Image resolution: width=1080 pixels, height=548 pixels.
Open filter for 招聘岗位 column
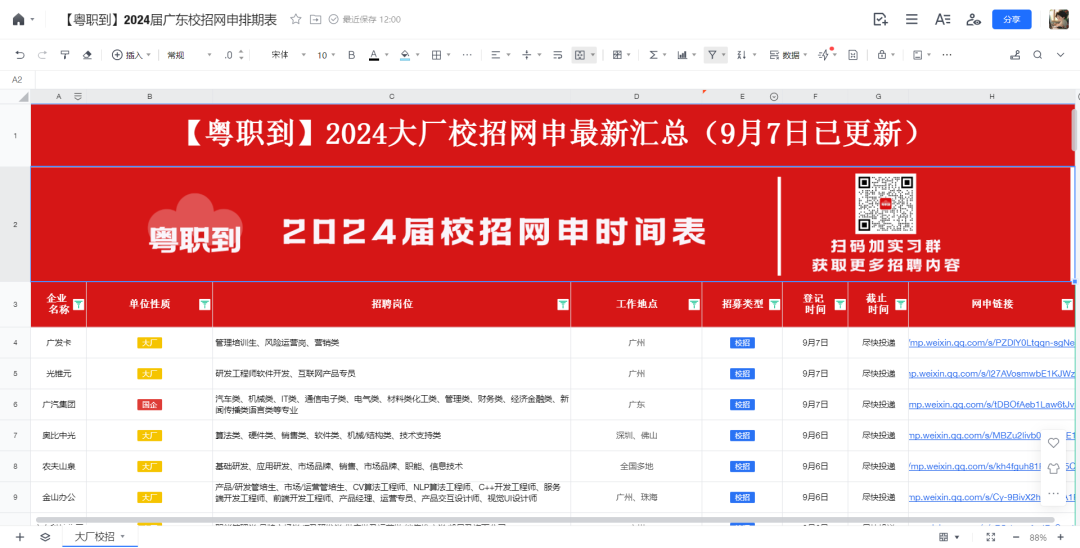tap(563, 304)
